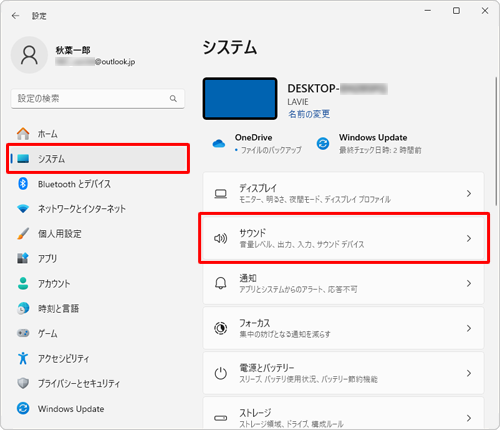Click スリープ、バッテリ使用状況 description text
The image size is (500, 430).
(x=308, y=379)
